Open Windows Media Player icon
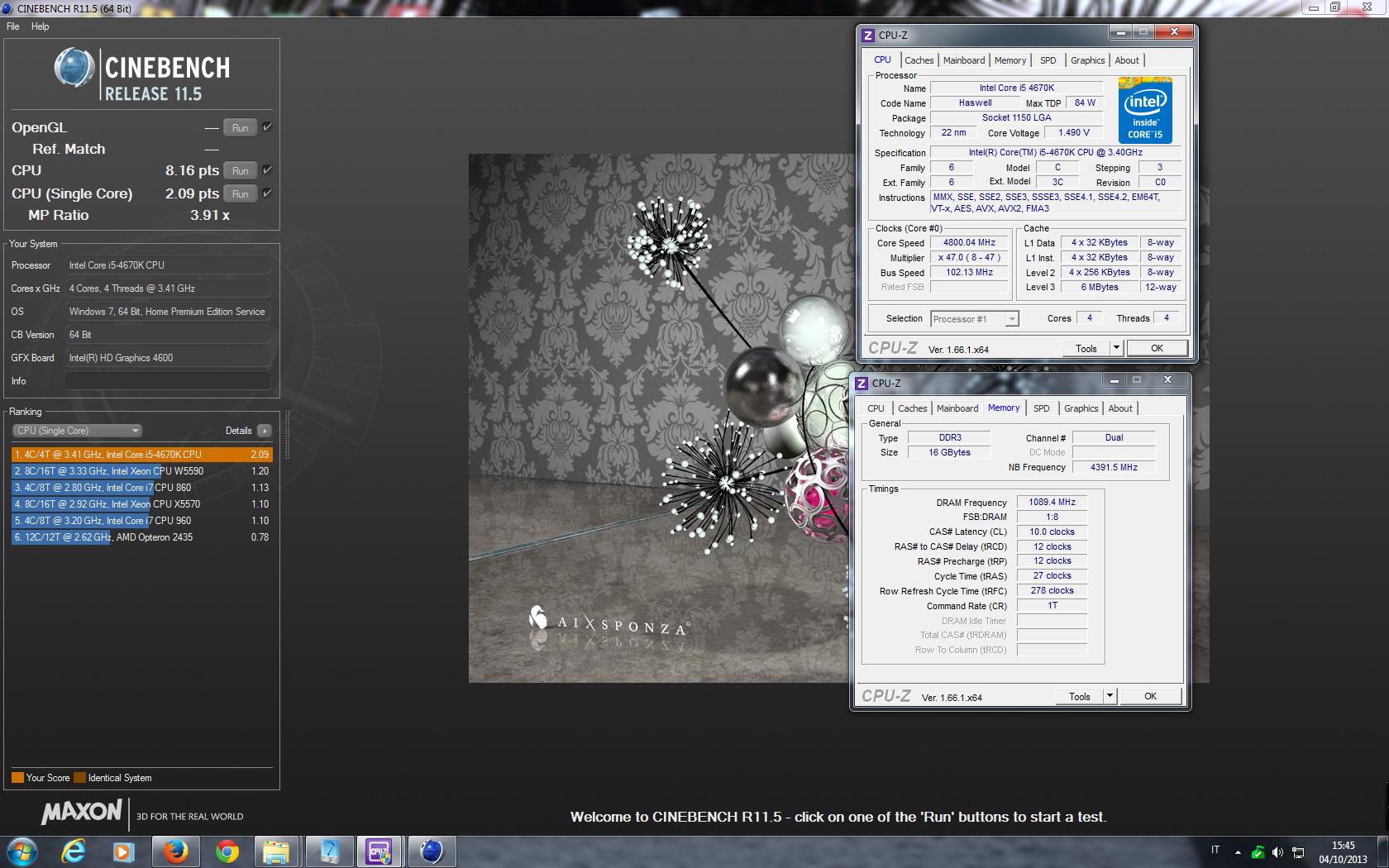The width and height of the screenshot is (1389, 868). tap(123, 851)
